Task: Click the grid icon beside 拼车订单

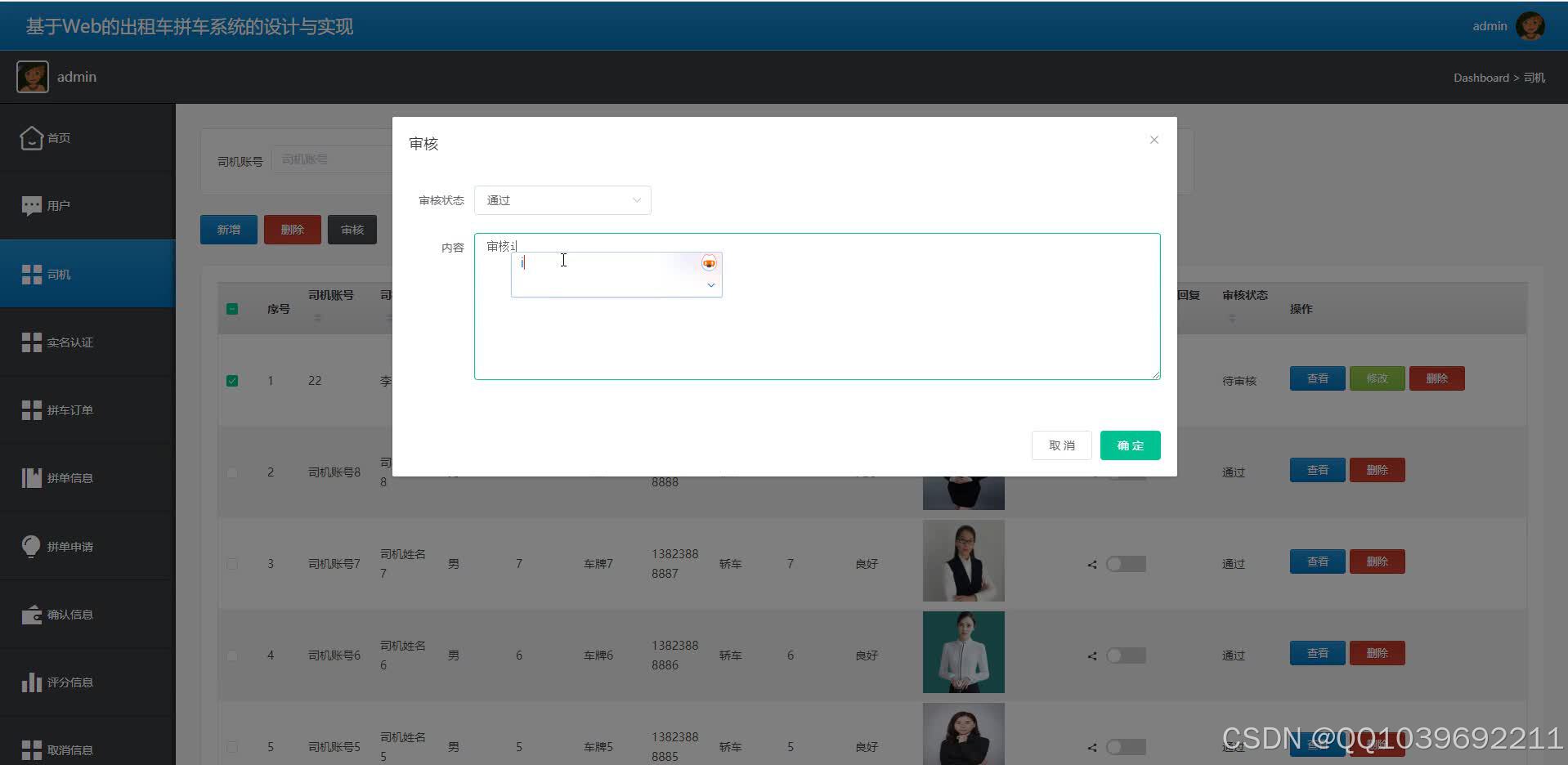Action: pos(31,410)
